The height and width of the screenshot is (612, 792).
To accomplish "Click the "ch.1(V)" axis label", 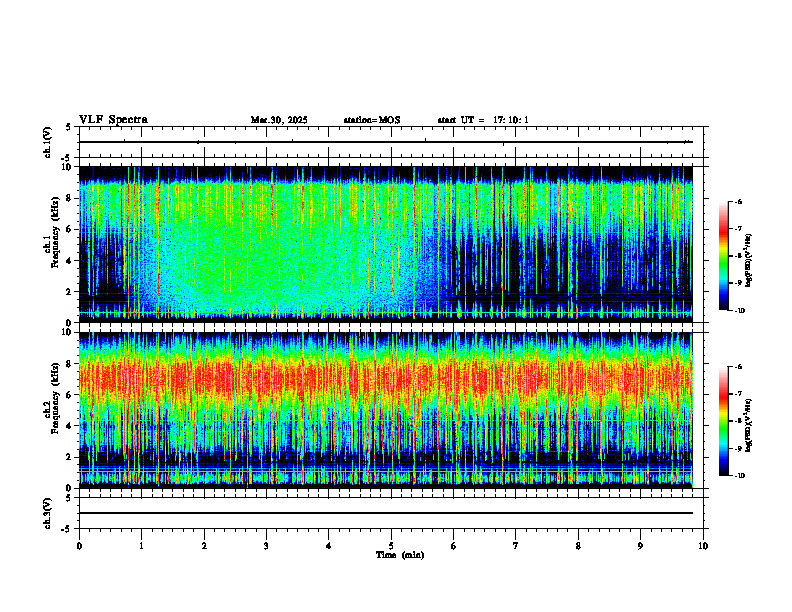I will (x=48, y=142).
